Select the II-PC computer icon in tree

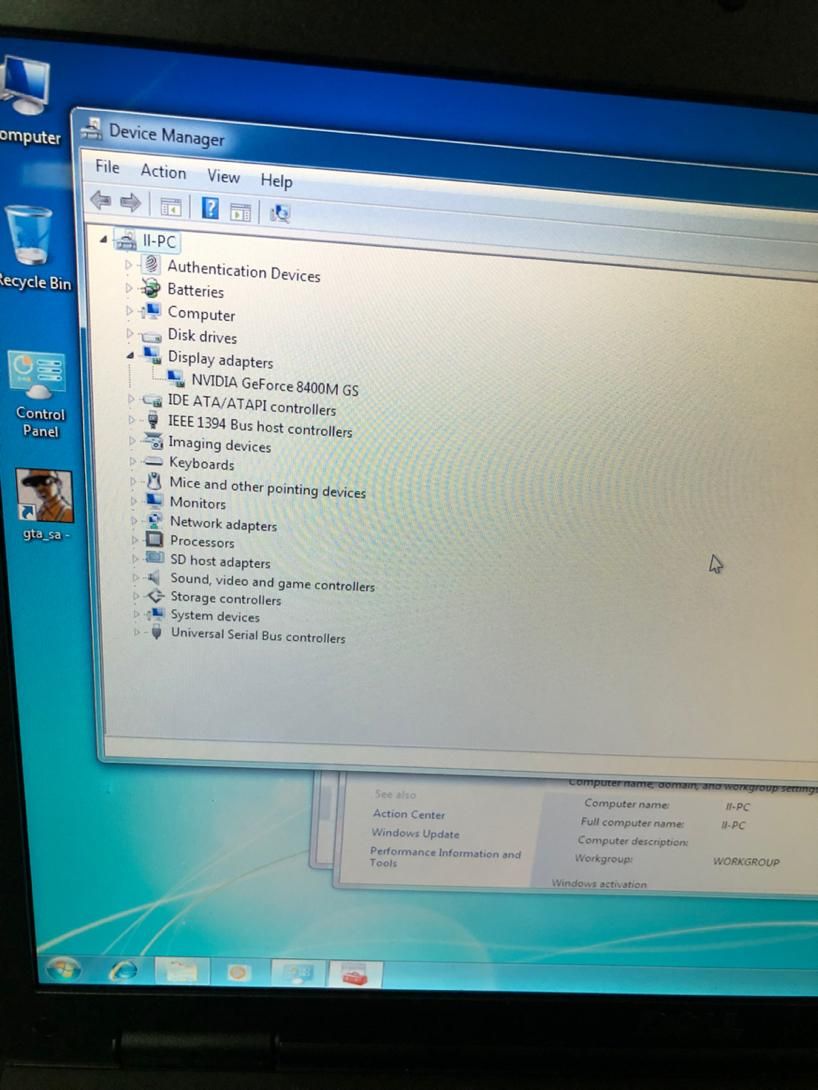click(x=126, y=241)
